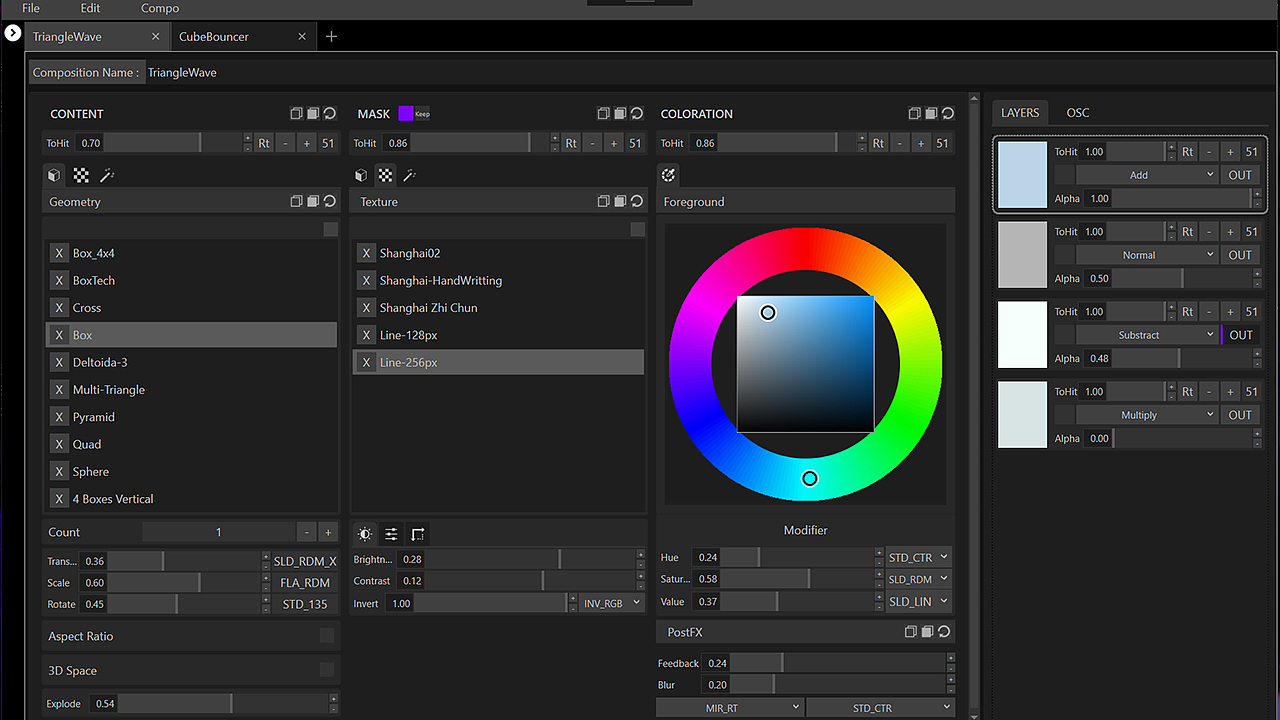
Task: Select the LAYERS tab
Action: click(1020, 112)
